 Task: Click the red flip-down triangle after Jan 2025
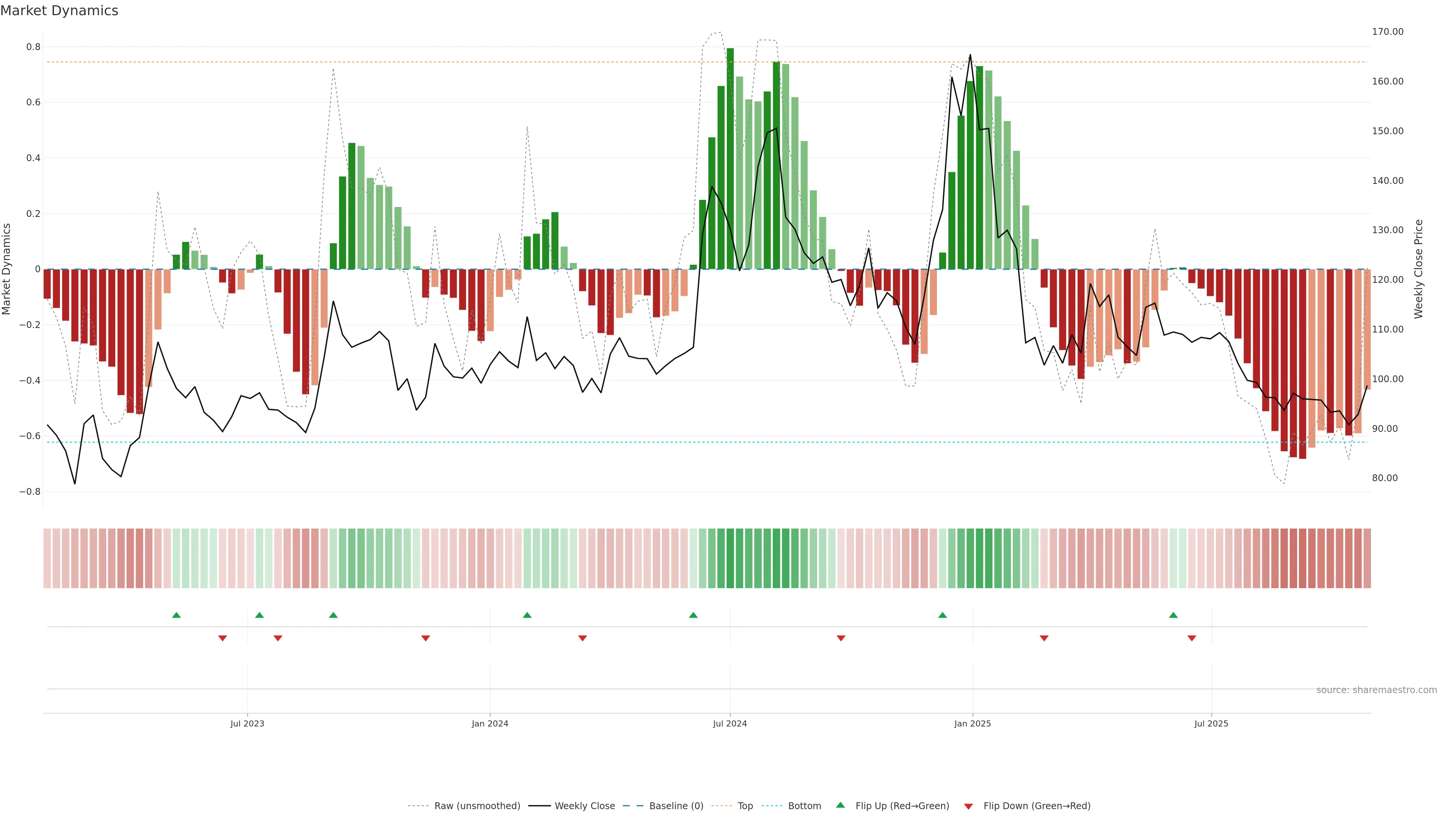click(1044, 638)
